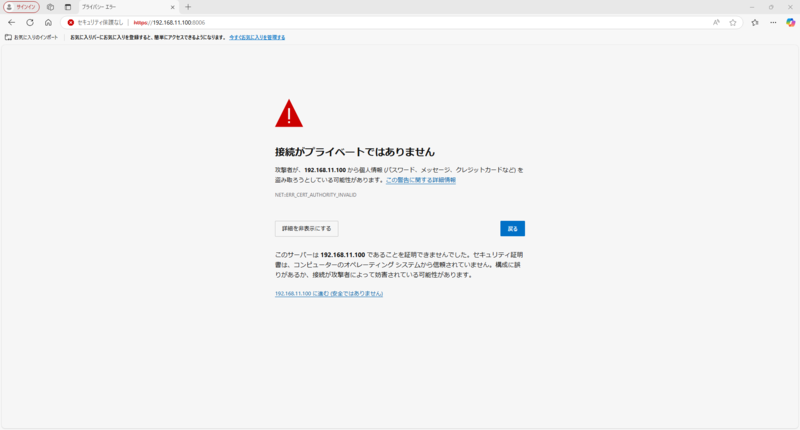Open the Copilot icon
Image resolution: width=800 pixels, height=430 pixels.
[x=790, y=22]
